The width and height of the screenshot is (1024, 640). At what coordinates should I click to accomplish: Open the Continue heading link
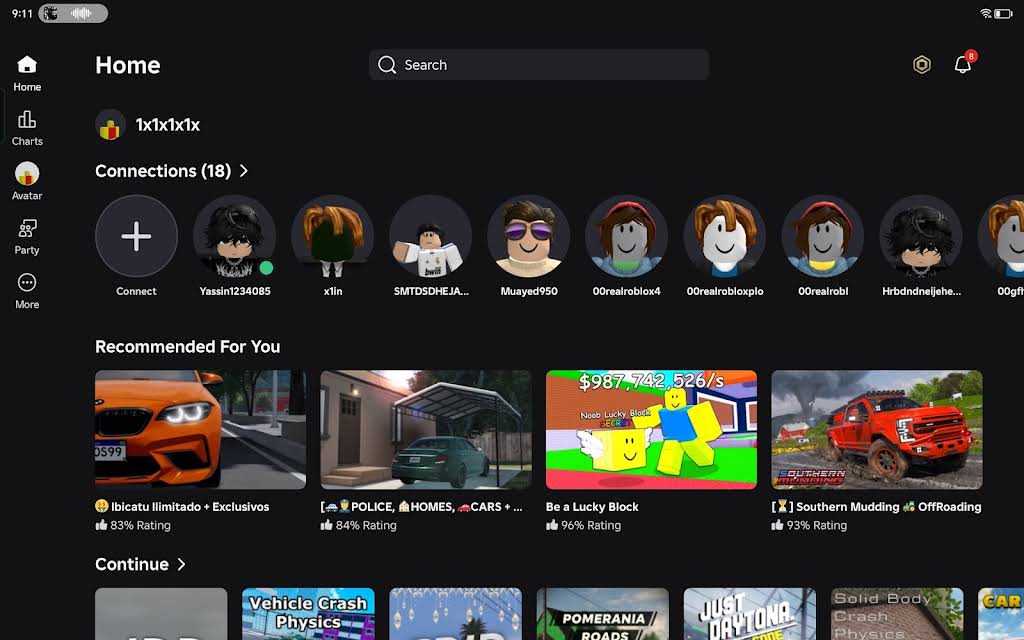point(132,564)
